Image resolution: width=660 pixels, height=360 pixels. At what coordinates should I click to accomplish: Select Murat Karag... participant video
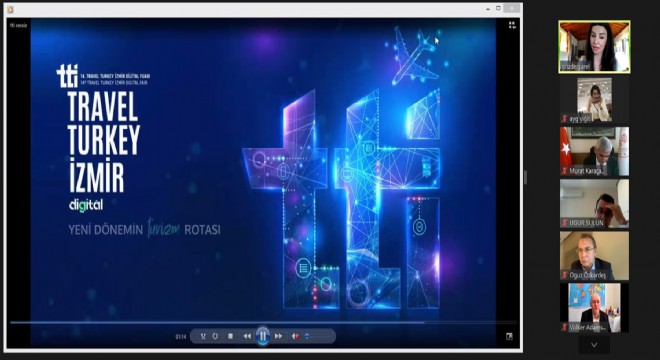click(x=594, y=151)
